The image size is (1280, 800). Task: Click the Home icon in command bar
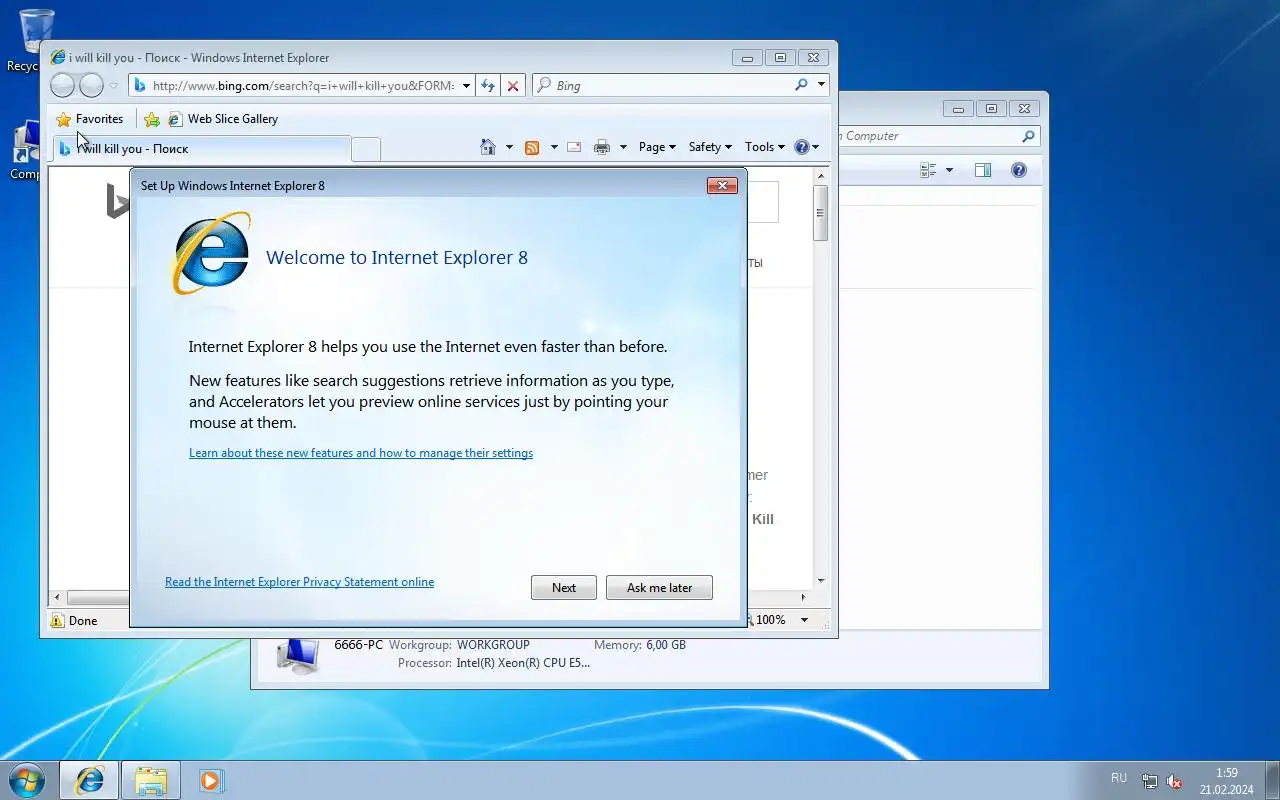488,147
